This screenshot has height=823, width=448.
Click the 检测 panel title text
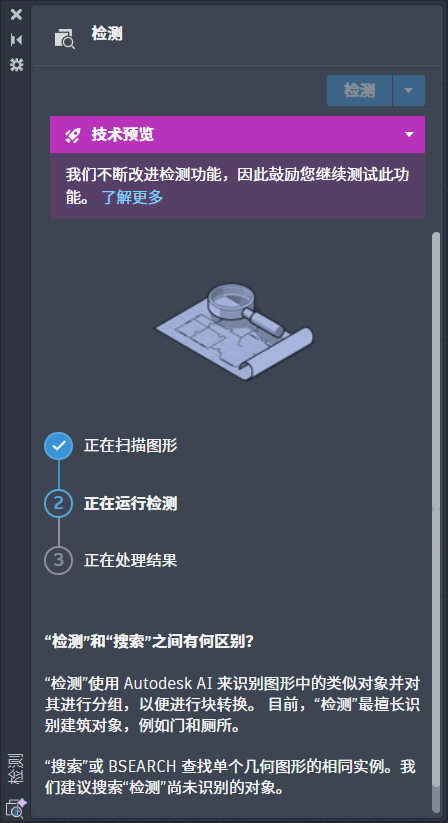click(107, 34)
